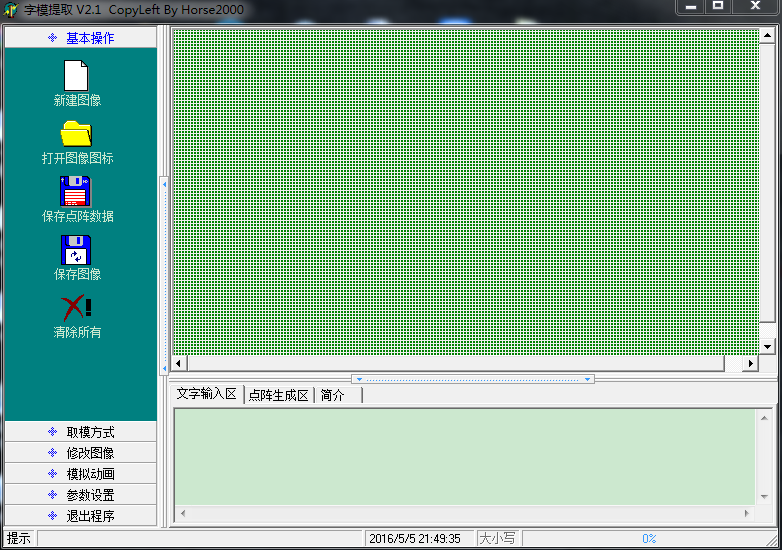Viewport: 782px width, 550px height.
Task: Switch to the 文字输入区 tab
Action: click(206, 394)
